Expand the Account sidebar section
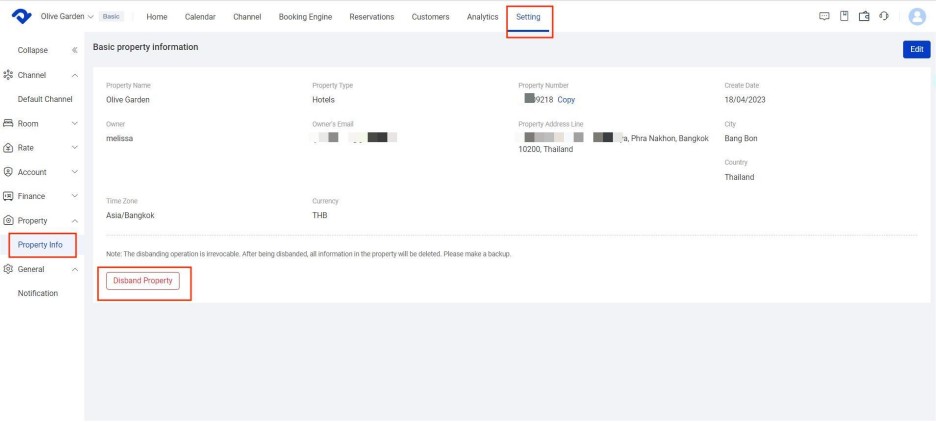This screenshot has height=422, width=936. [x=74, y=172]
